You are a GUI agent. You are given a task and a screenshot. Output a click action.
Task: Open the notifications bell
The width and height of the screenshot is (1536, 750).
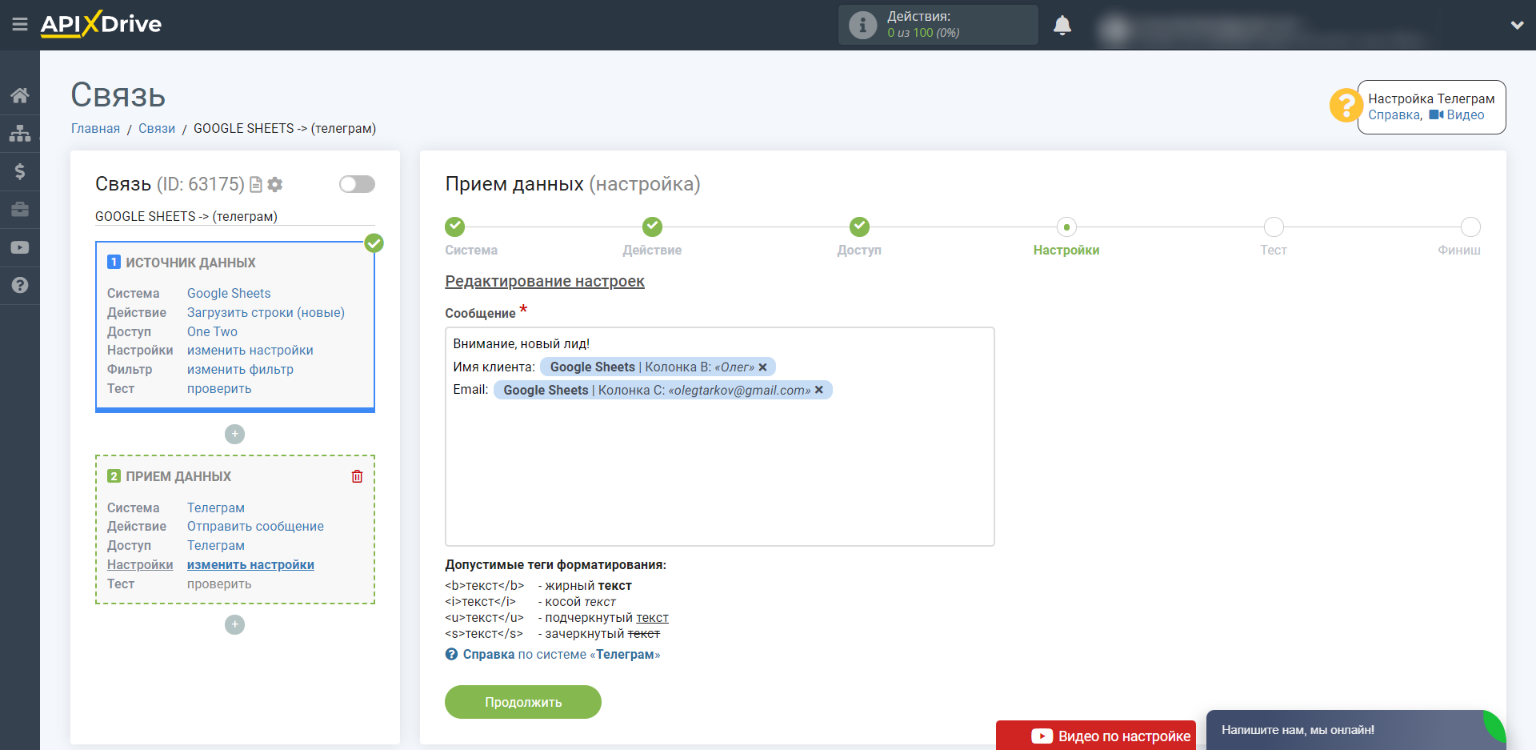click(x=1062, y=26)
